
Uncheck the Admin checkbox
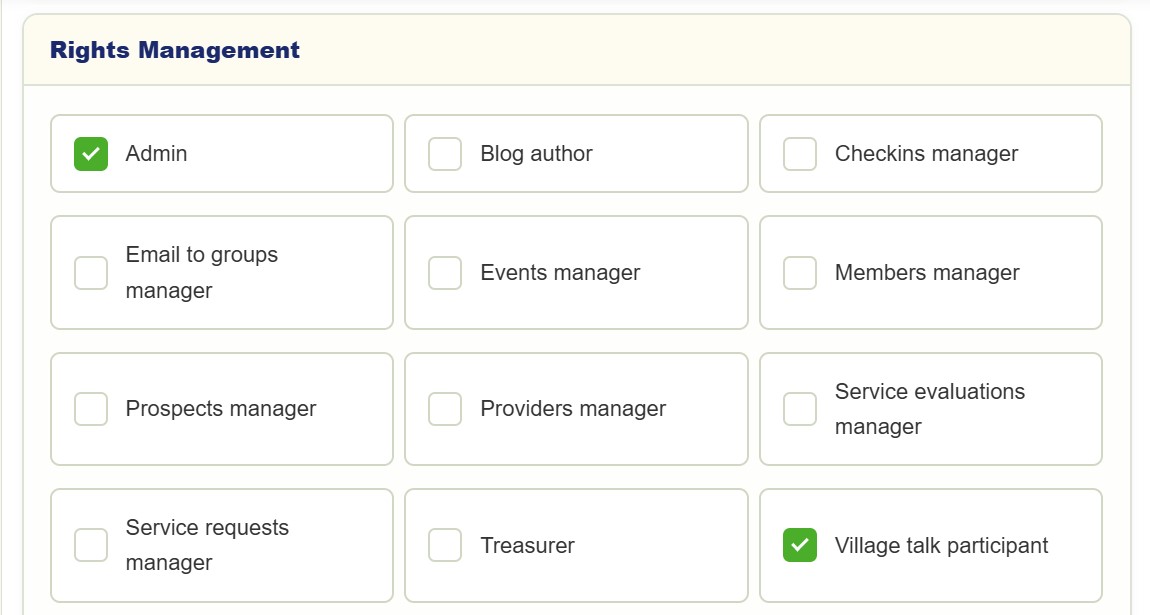click(x=91, y=154)
